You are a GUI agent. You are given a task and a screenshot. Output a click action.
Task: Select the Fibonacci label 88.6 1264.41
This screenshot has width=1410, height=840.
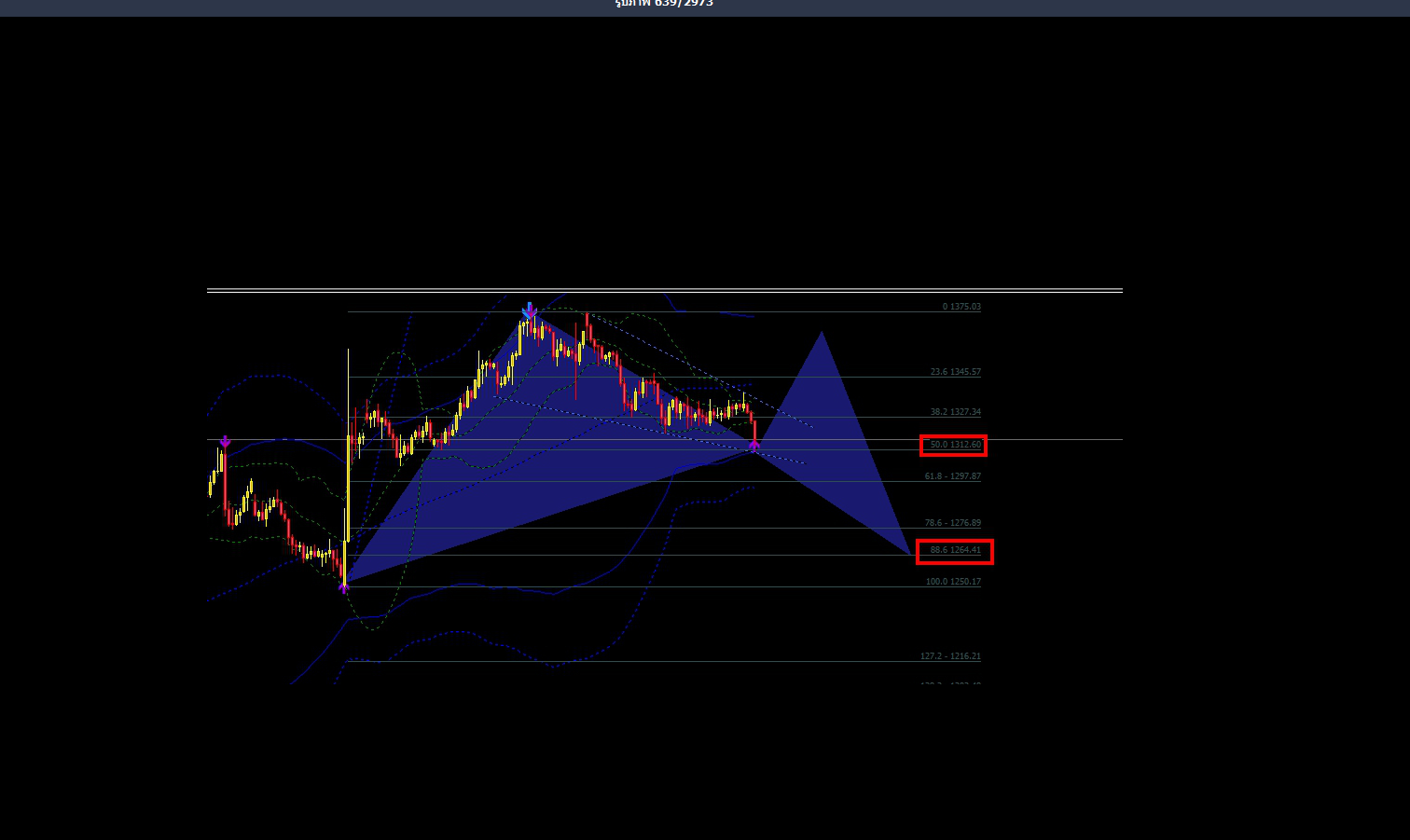coord(955,550)
